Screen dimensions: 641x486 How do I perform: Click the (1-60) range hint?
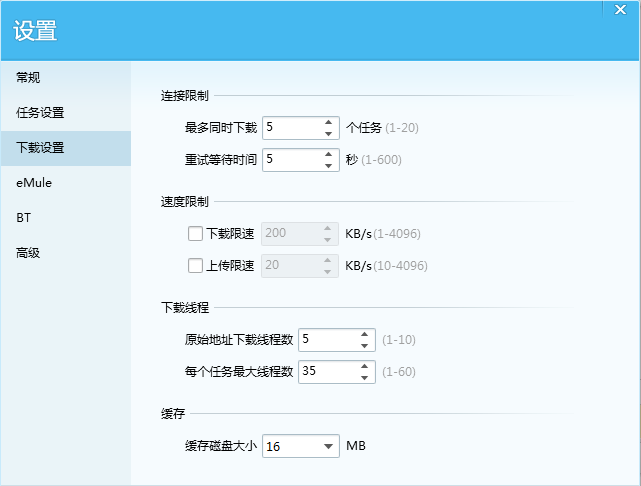tap(399, 372)
